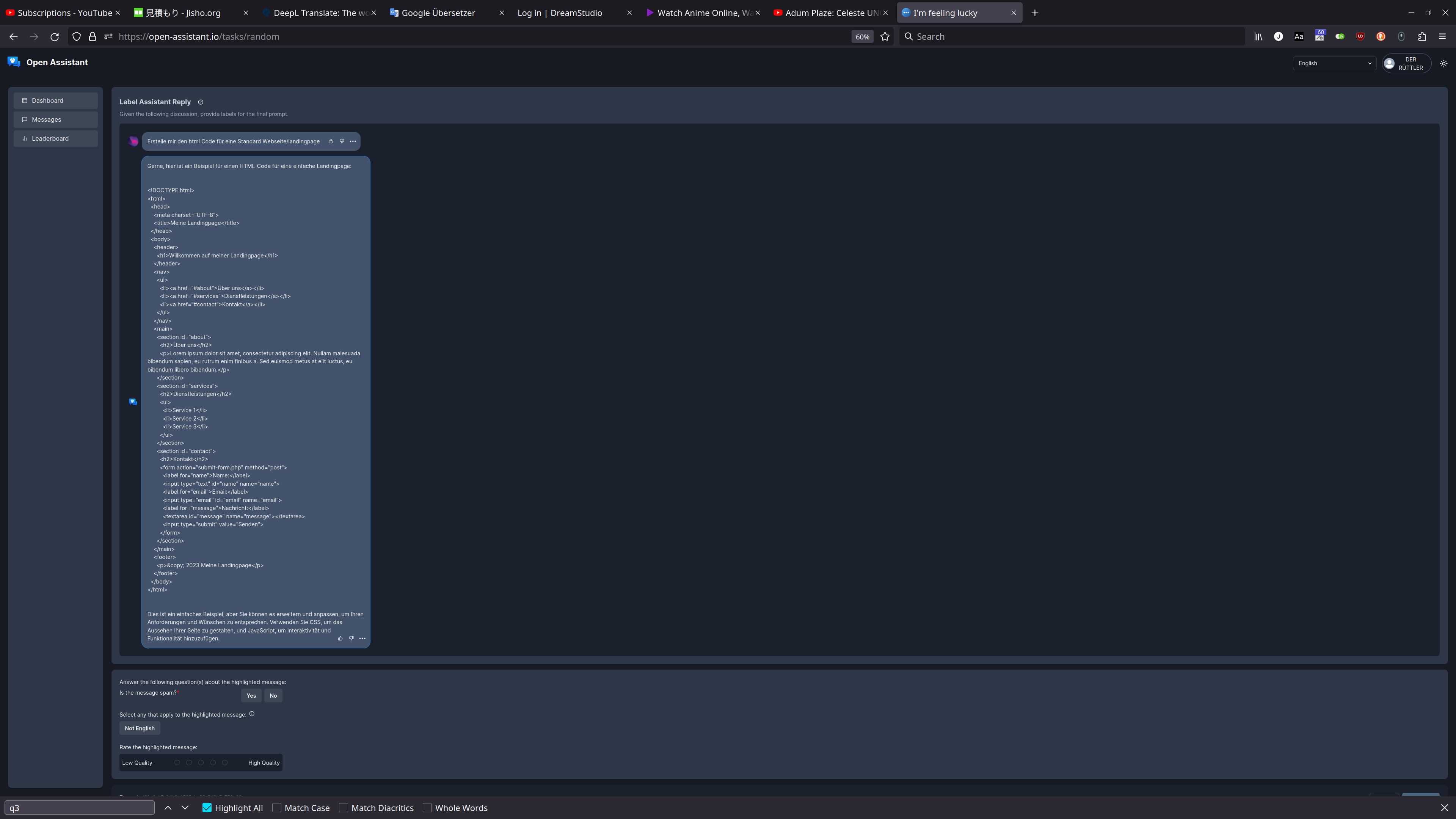Enable the Match Case option
The width and height of the screenshot is (1456, 819).
pos(277,808)
